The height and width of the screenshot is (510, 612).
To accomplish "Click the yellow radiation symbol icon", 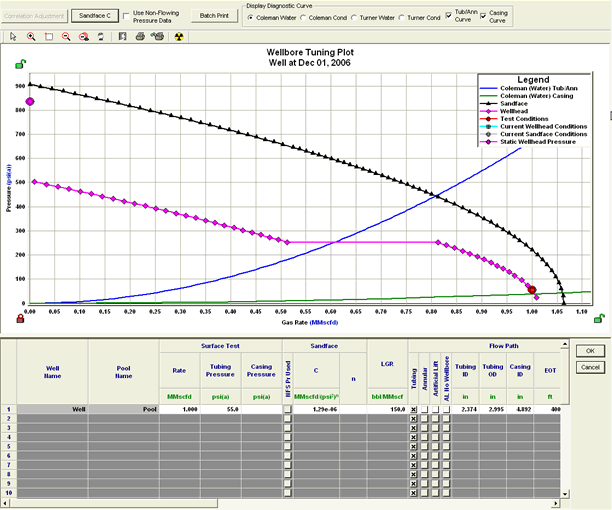I will pos(179,36).
